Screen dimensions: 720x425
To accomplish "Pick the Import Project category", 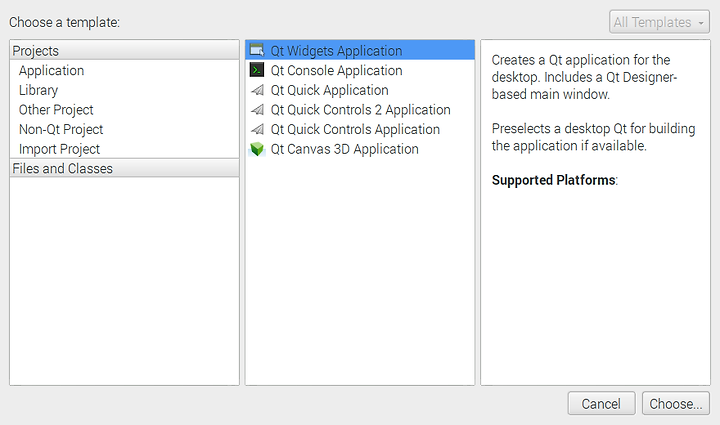I will point(59,149).
